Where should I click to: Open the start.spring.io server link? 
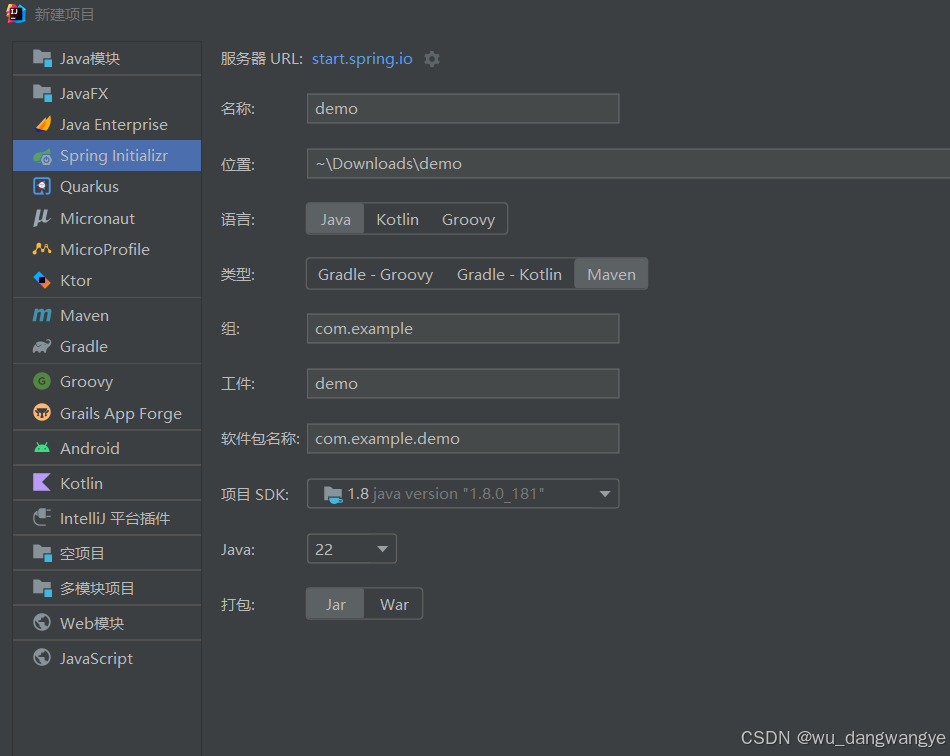362,59
